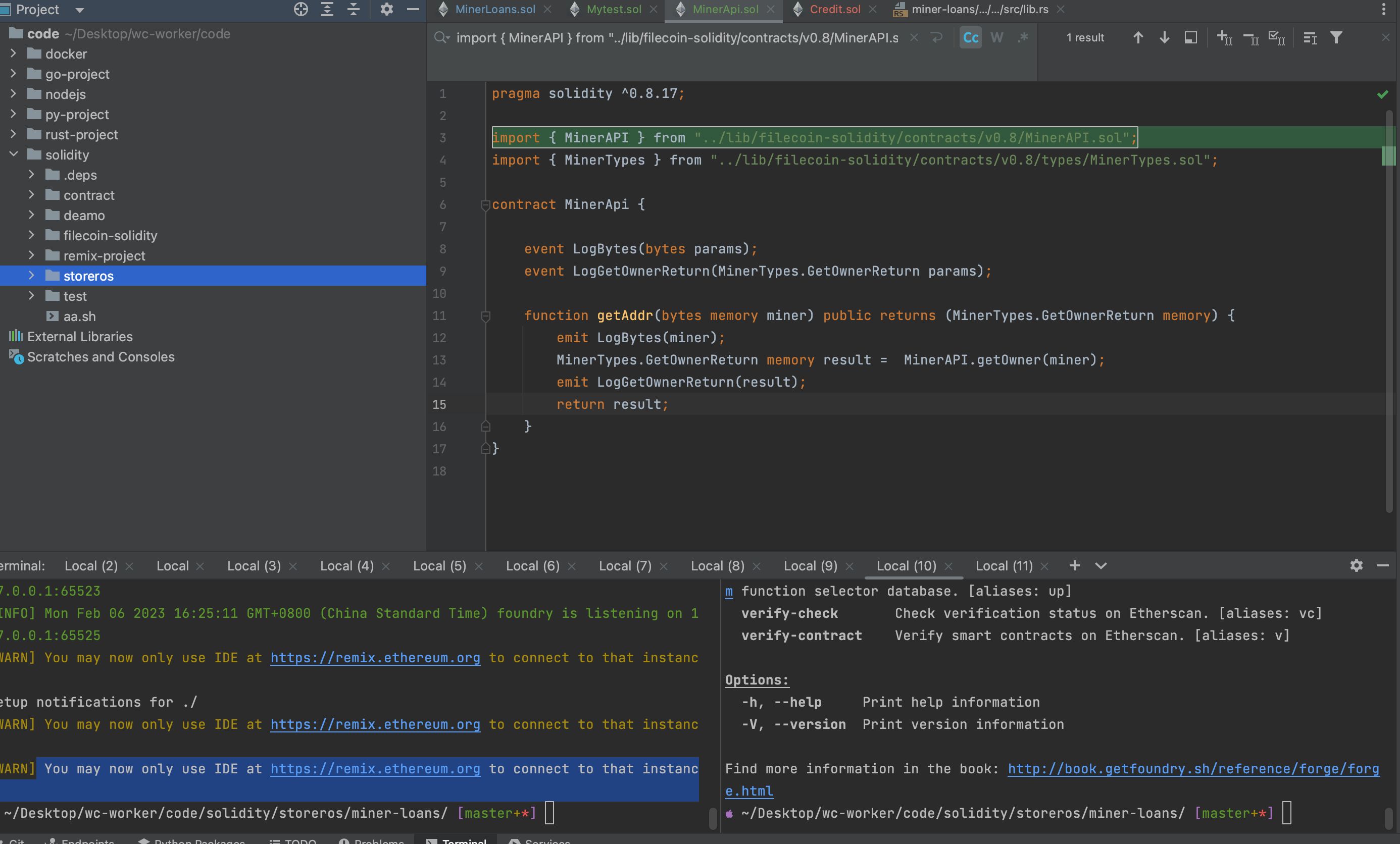Toggle the case sensitive search toggle
This screenshot has height=844, width=1400.
tap(969, 38)
